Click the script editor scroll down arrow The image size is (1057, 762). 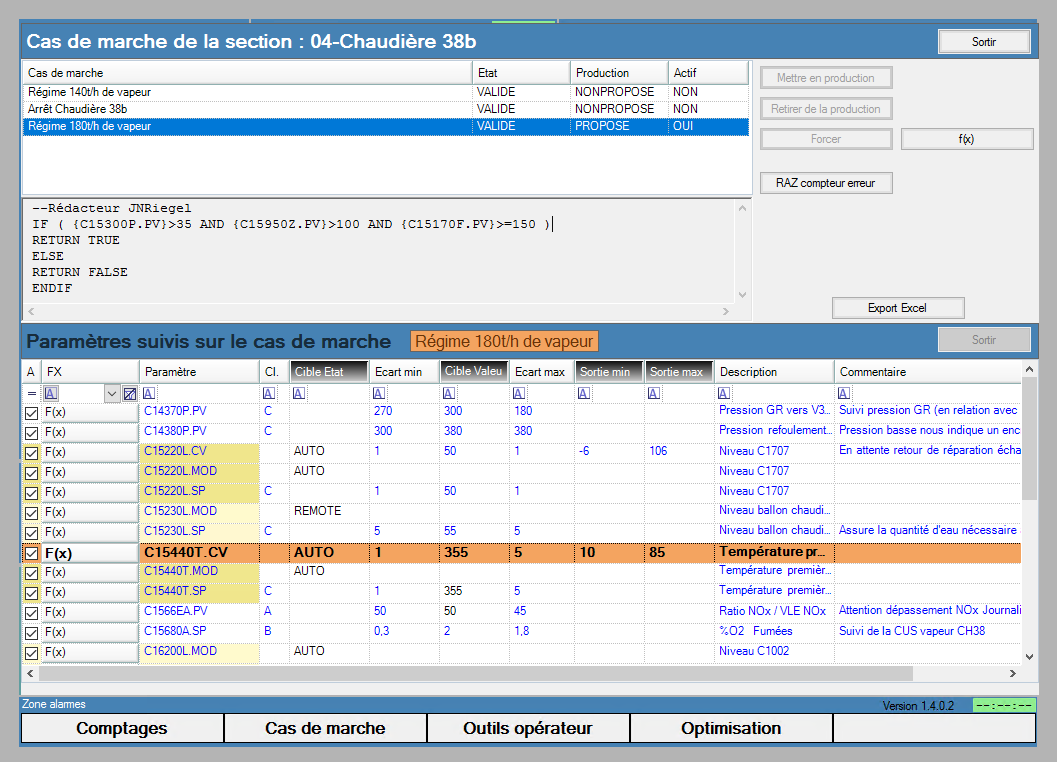tap(743, 295)
